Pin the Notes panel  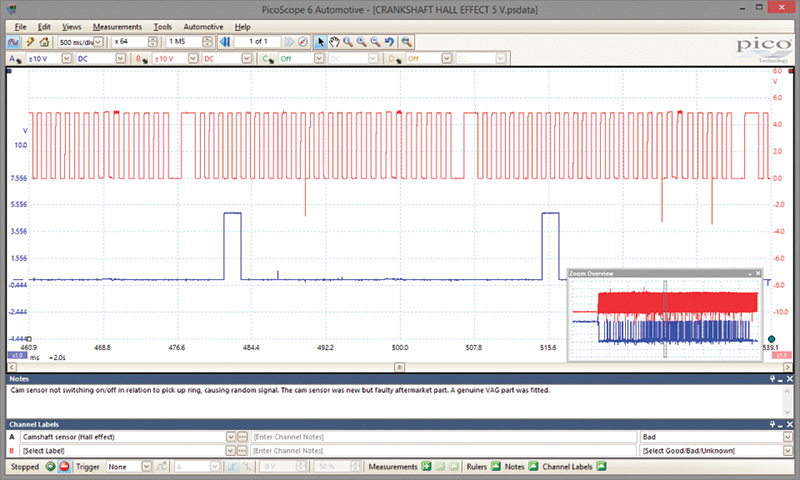772,379
